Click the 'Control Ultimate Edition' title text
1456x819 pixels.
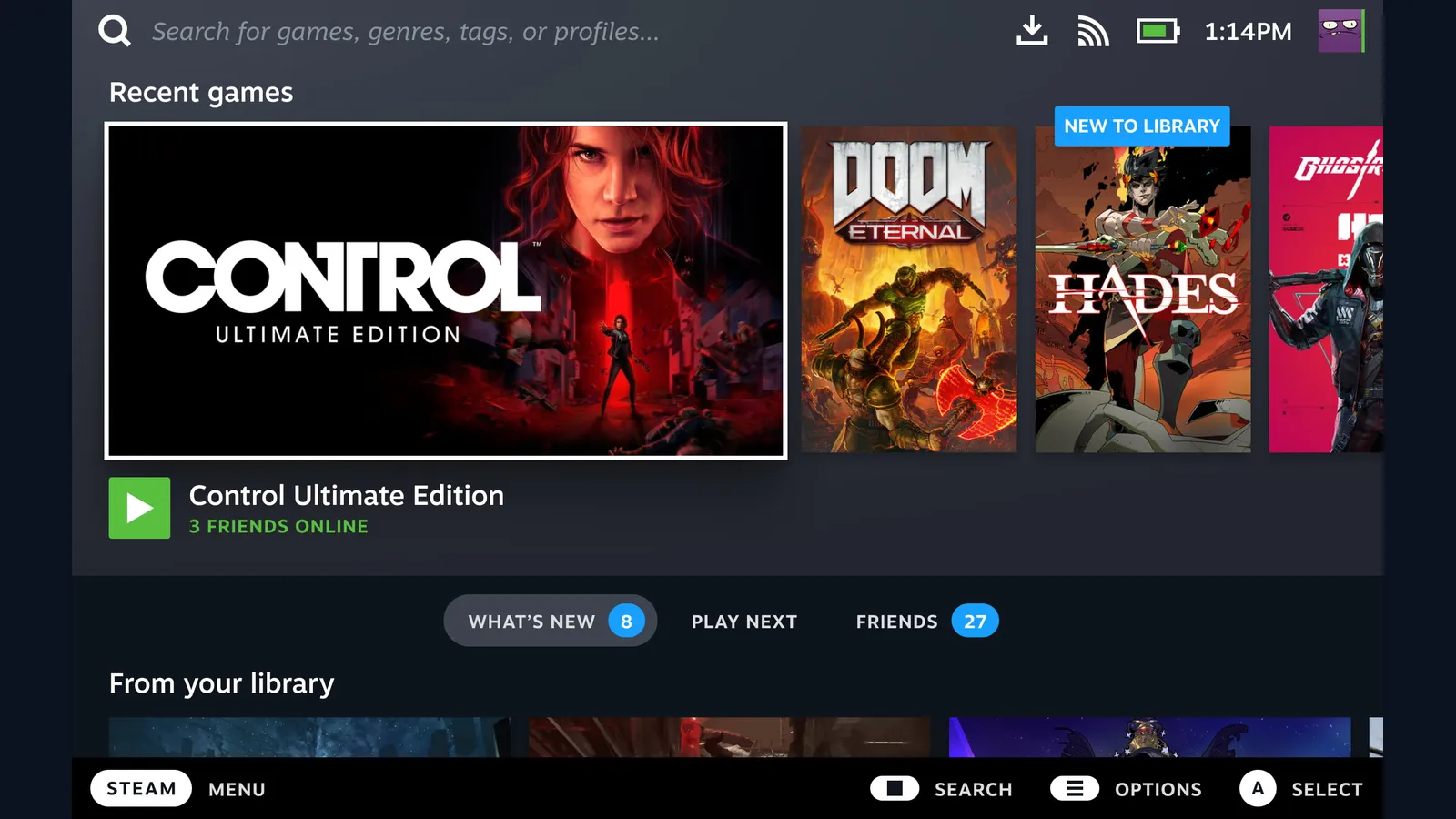[x=347, y=495]
